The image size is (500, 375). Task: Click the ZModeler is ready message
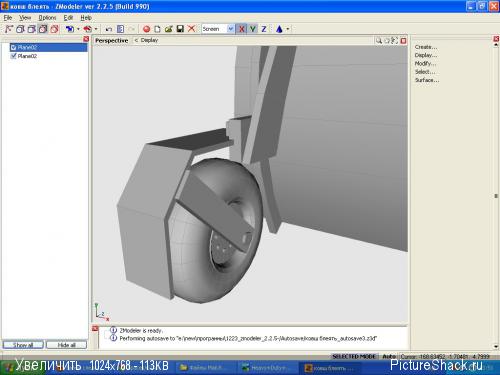point(141,331)
